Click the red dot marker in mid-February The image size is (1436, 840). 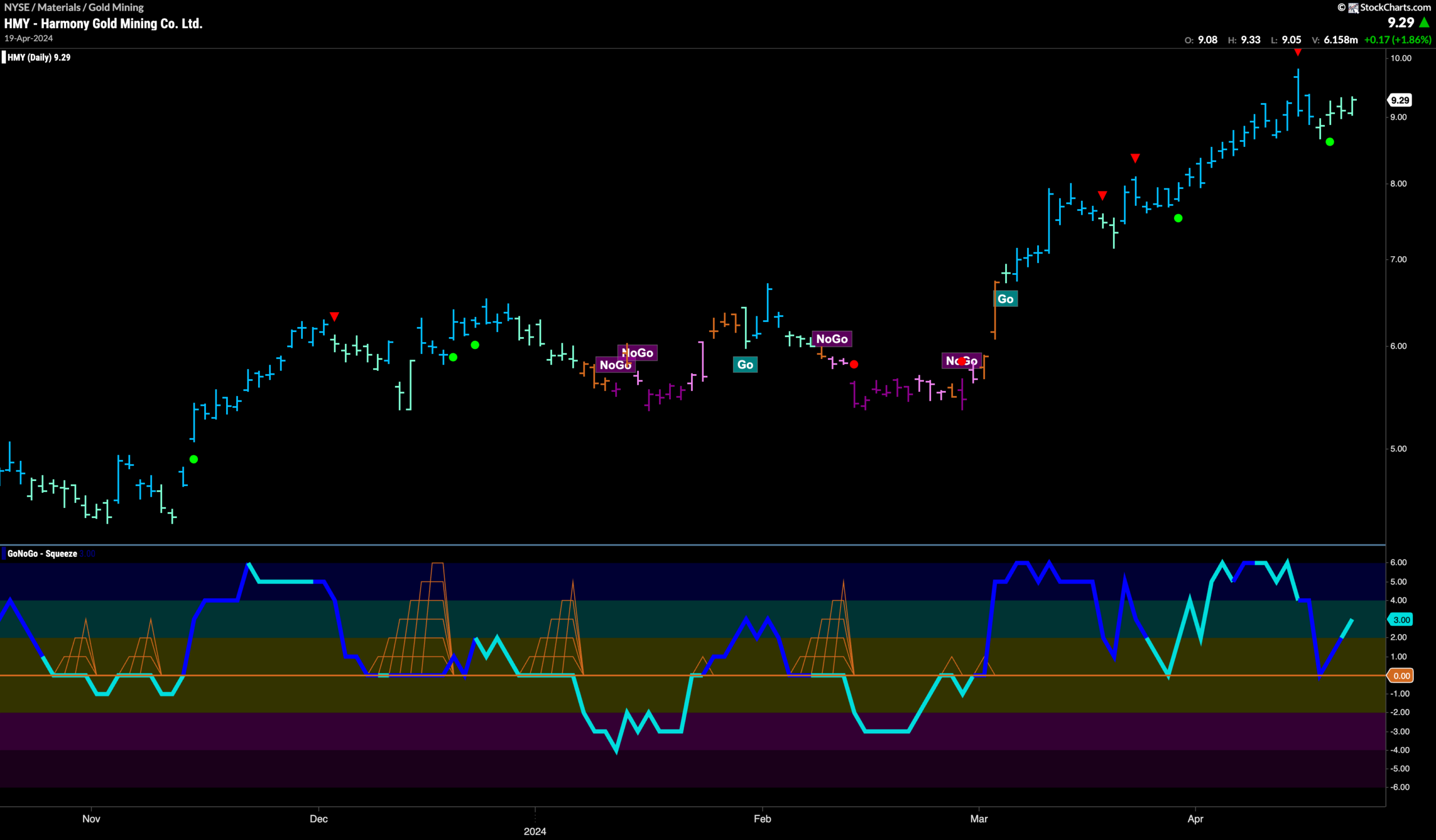[x=854, y=364]
